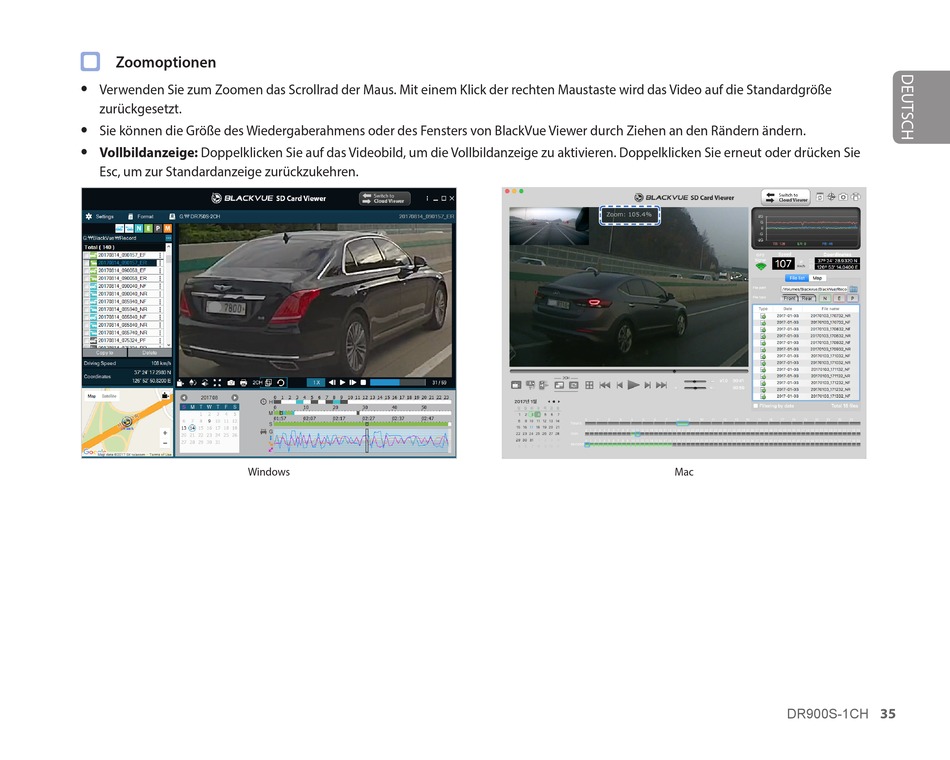The width and height of the screenshot is (950, 760).
Task: Skip to next file in Mac viewer
Action: point(662,385)
